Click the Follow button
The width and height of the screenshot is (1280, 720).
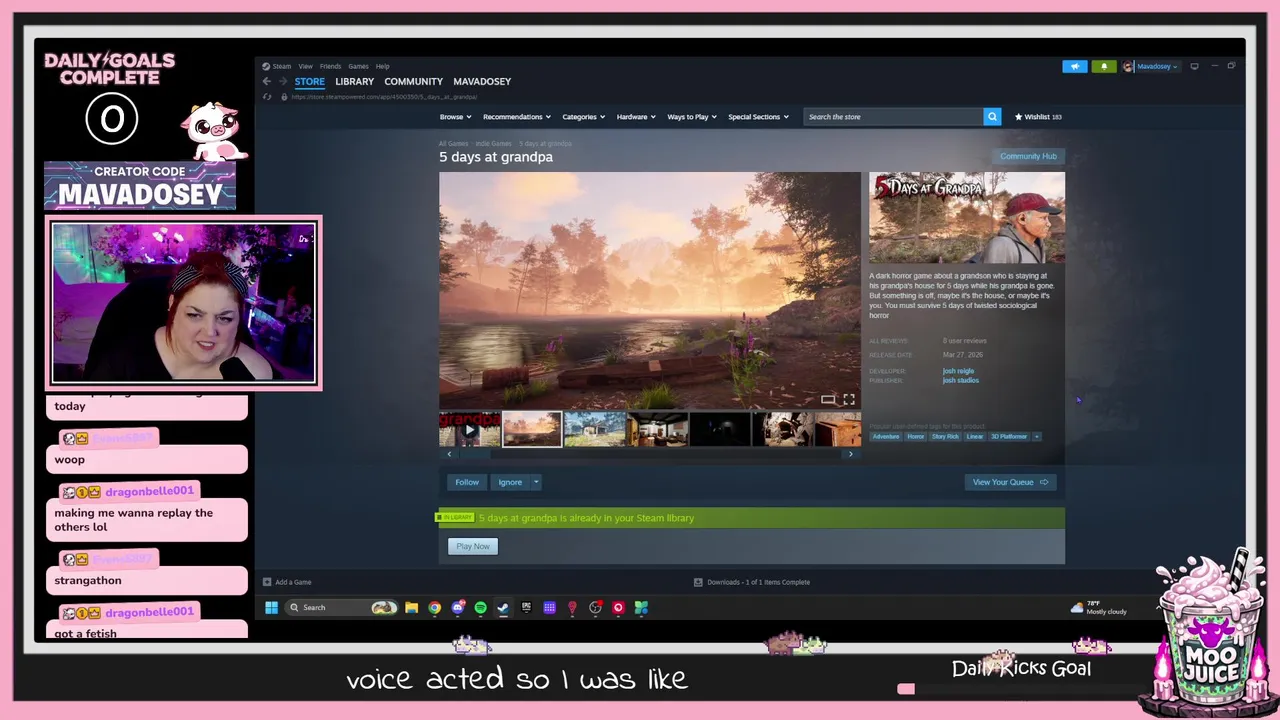[467, 482]
